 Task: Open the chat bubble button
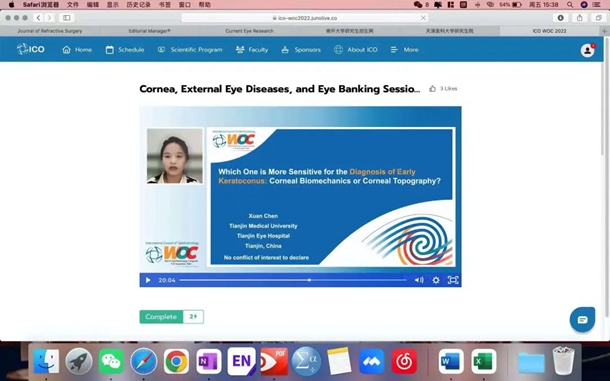582,320
